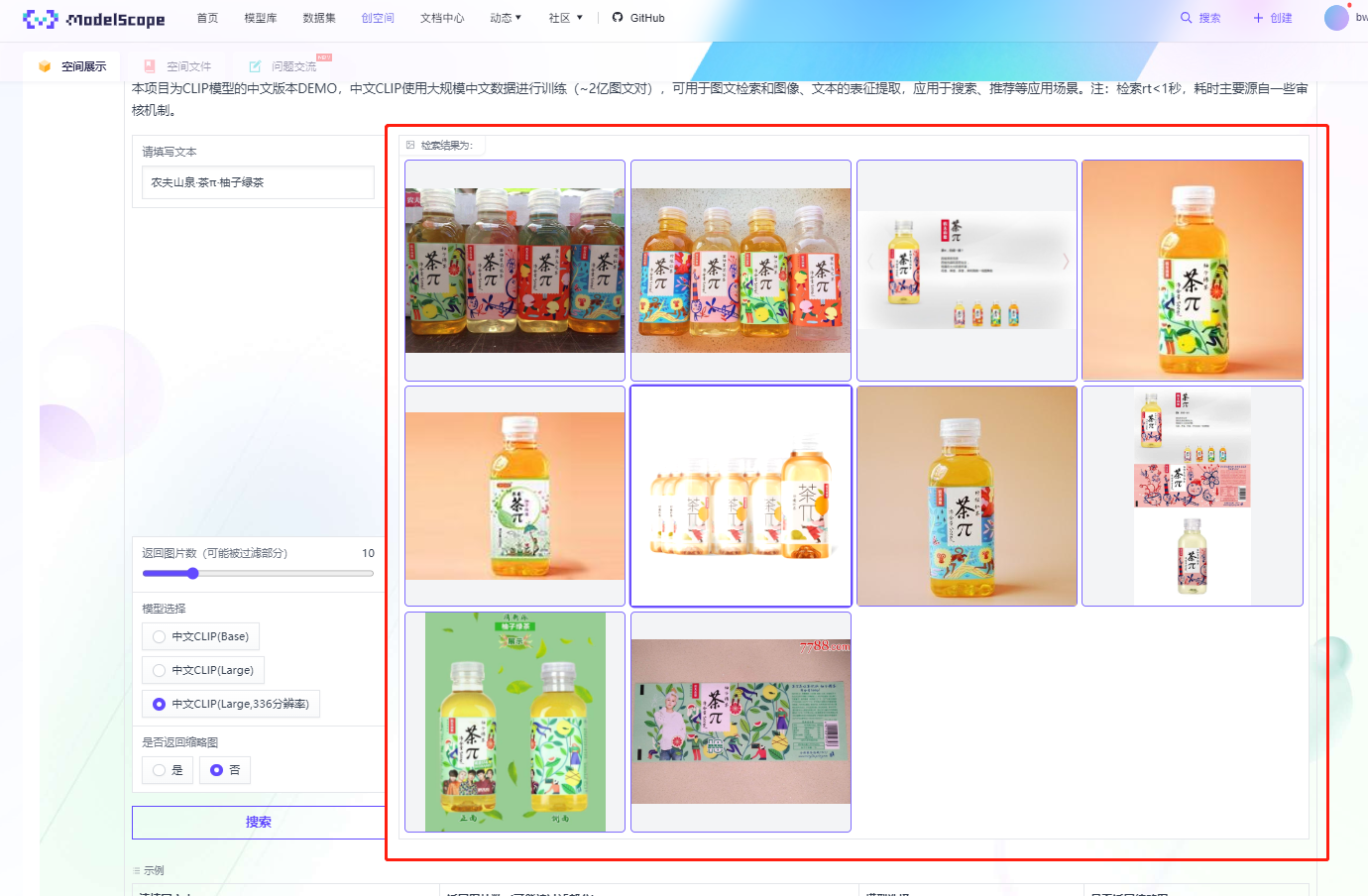This screenshot has height=896, width=1368.
Task: Open the green poster result with two bottles
Action: point(515,722)
